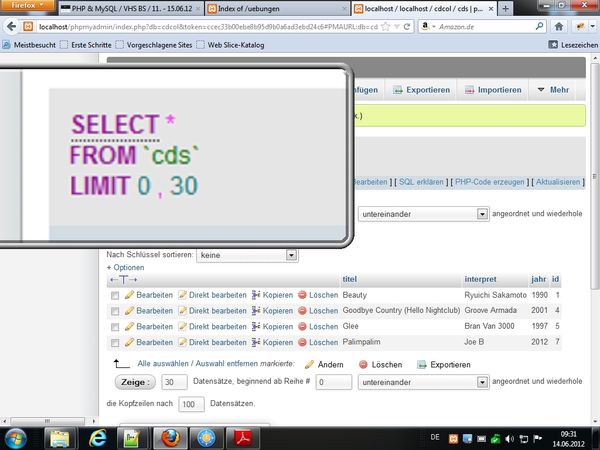600x450 pixels.
Task: Switch to the PHP & MySQL / VHS BS tab
Action: tap(131, 8)
